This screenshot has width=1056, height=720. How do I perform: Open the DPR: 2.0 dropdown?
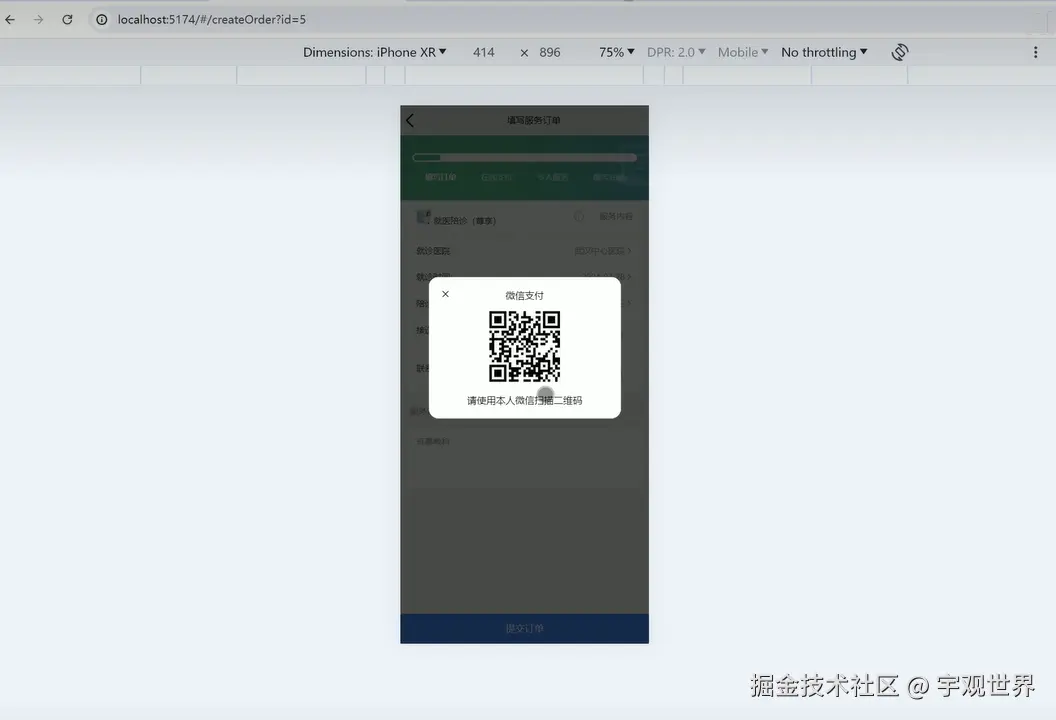click(676, 53)
